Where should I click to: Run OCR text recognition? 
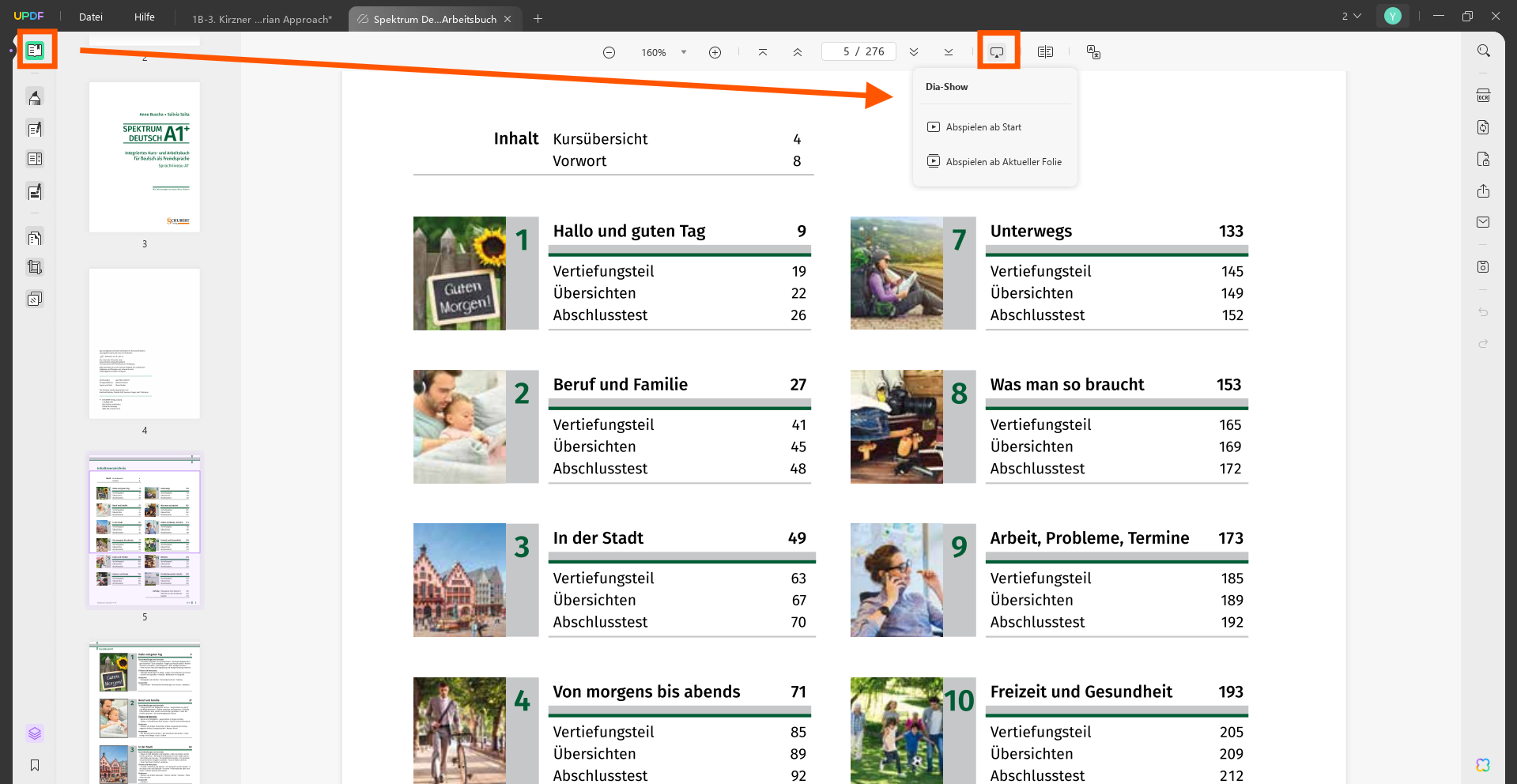1484,96
